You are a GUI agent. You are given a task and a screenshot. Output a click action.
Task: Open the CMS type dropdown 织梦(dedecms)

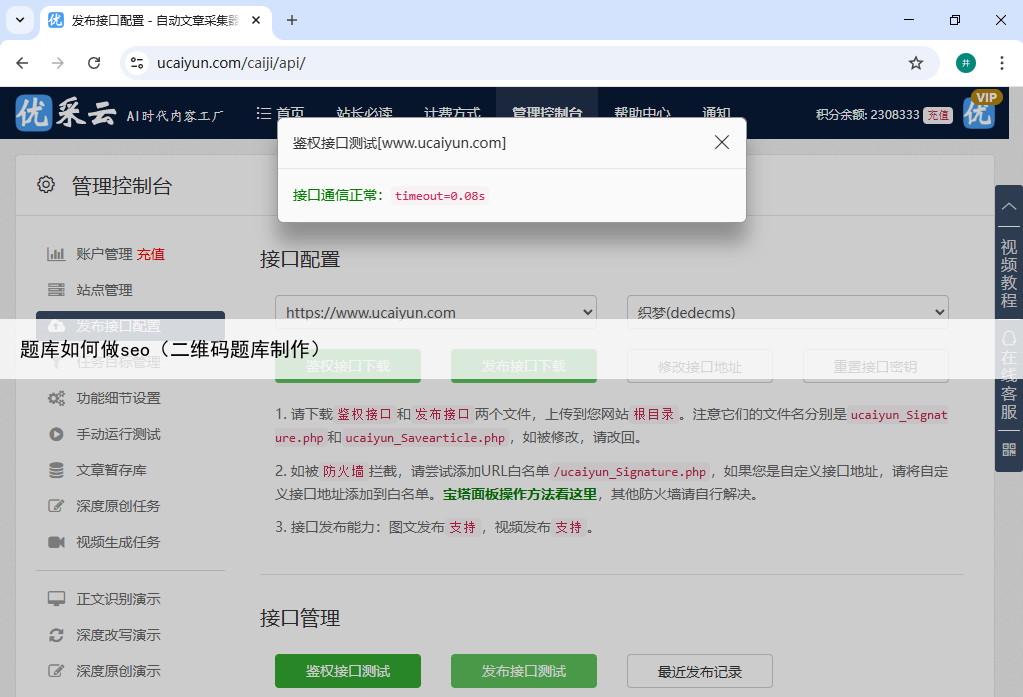tap(787, 312)
